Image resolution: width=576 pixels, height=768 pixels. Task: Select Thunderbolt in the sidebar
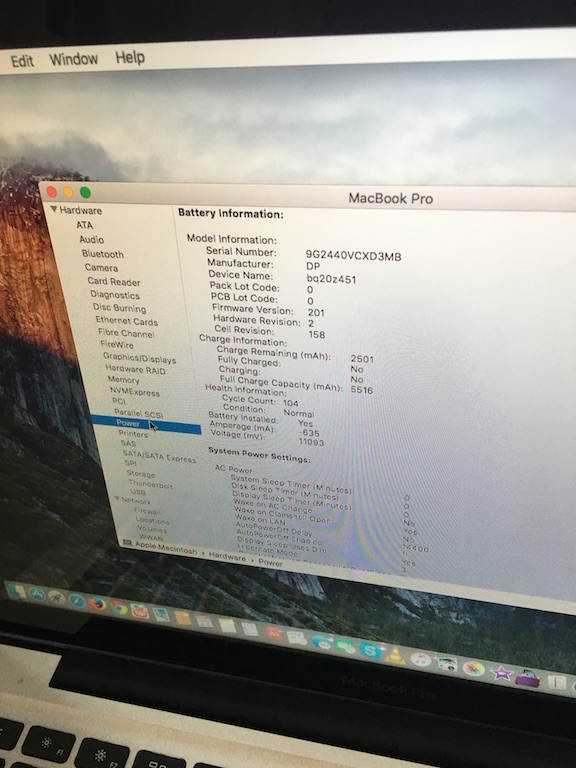[150, 484]
